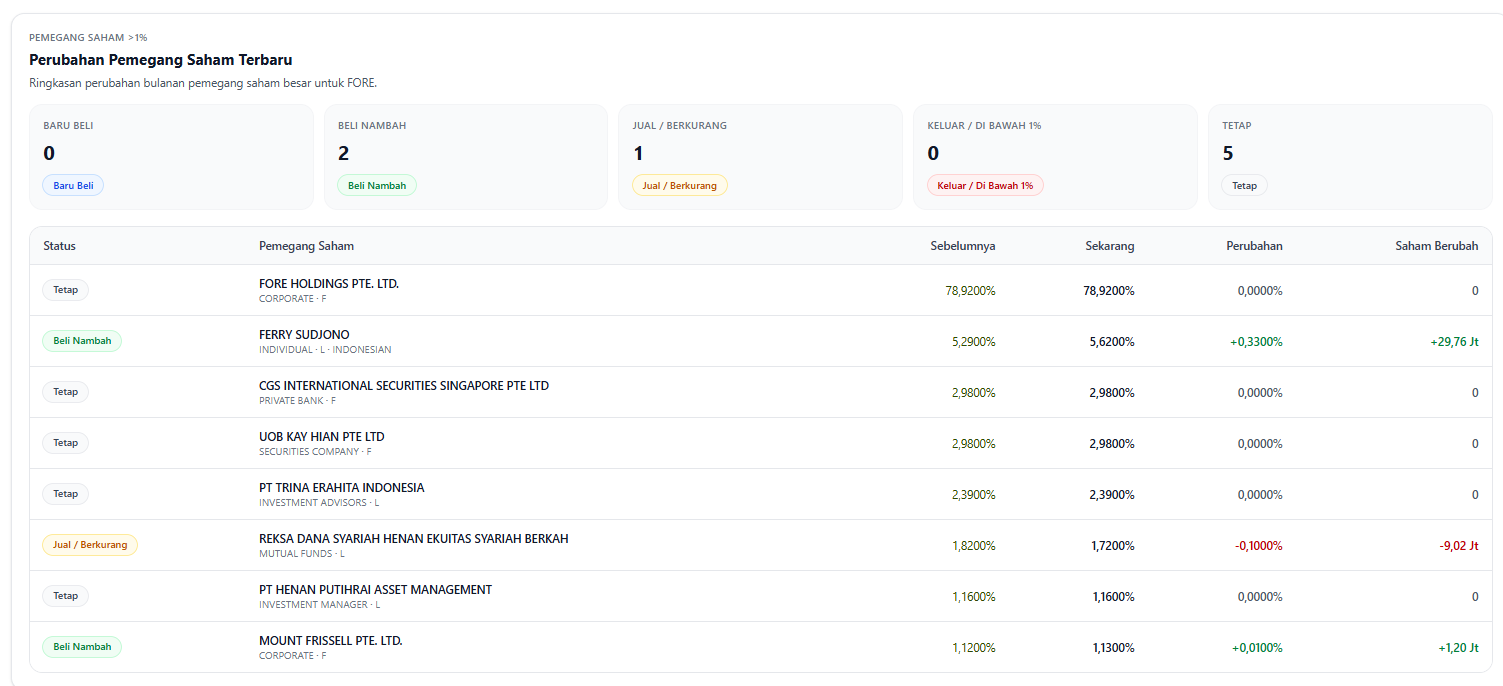Select UOB KAY HIAN PTE LTD
This screenshot has width=1503, height=686.
[322, 437]
